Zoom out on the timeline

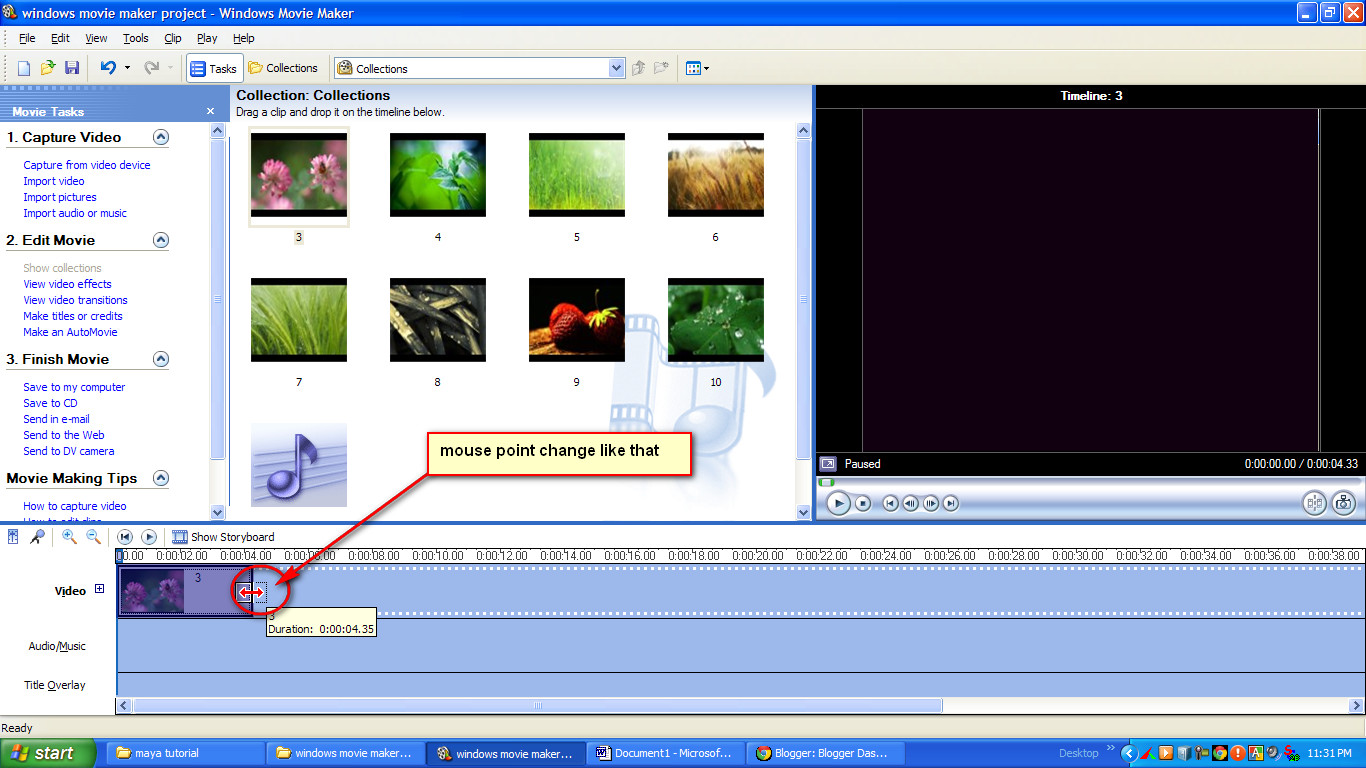click(x=93, y=537)
